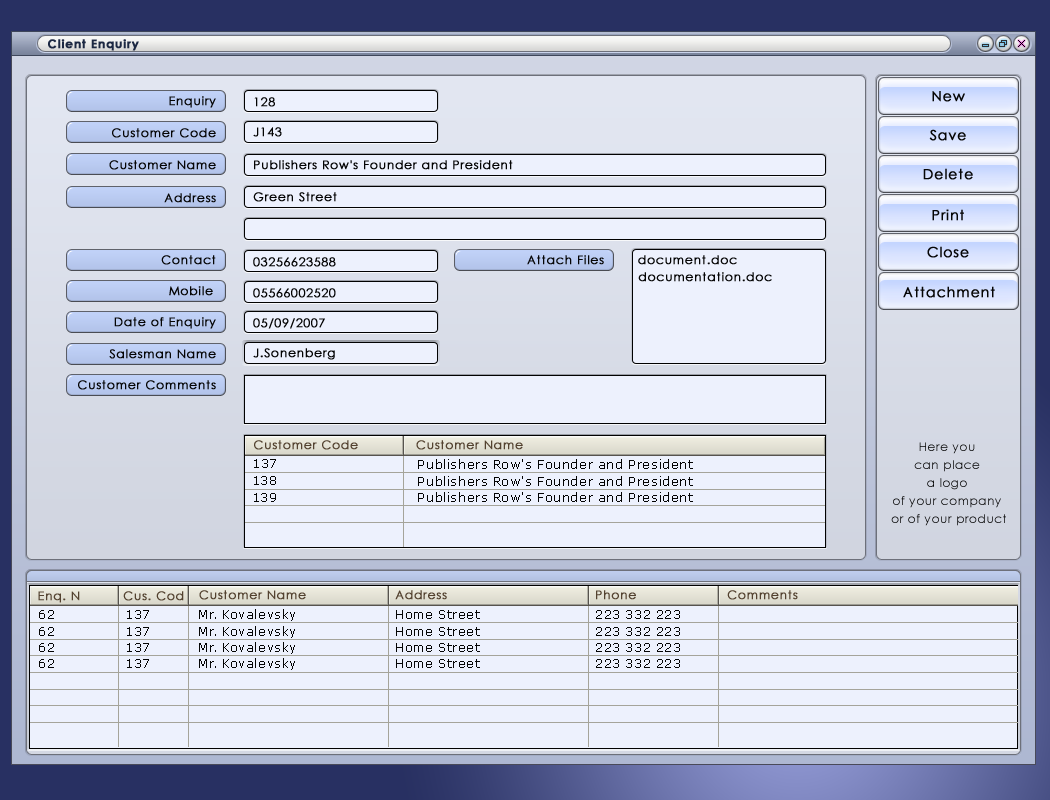Place cursor in the Address field
Viewport: 1050px width, 800px height.
click(535, 196)
